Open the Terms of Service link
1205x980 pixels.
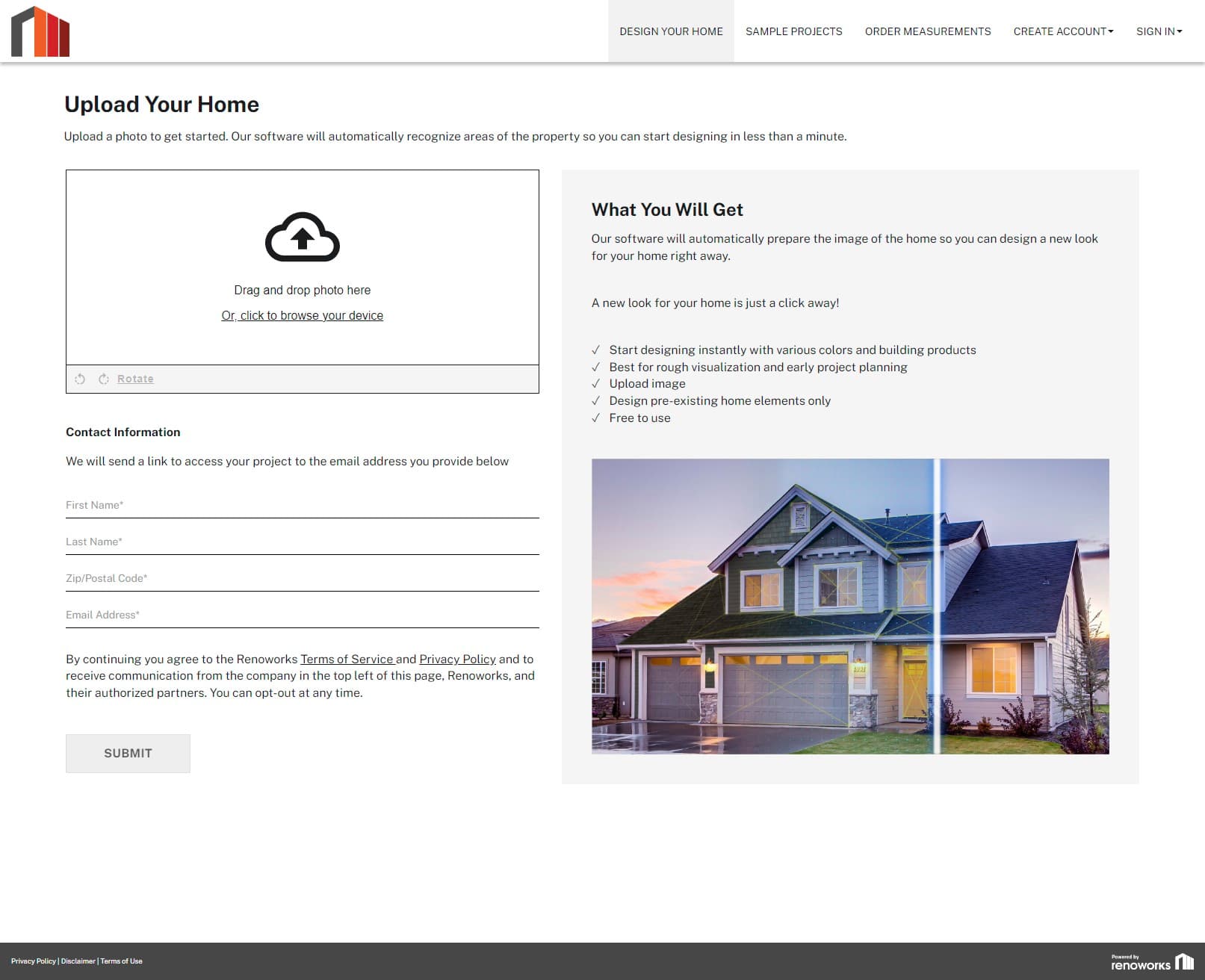(347, 659)
